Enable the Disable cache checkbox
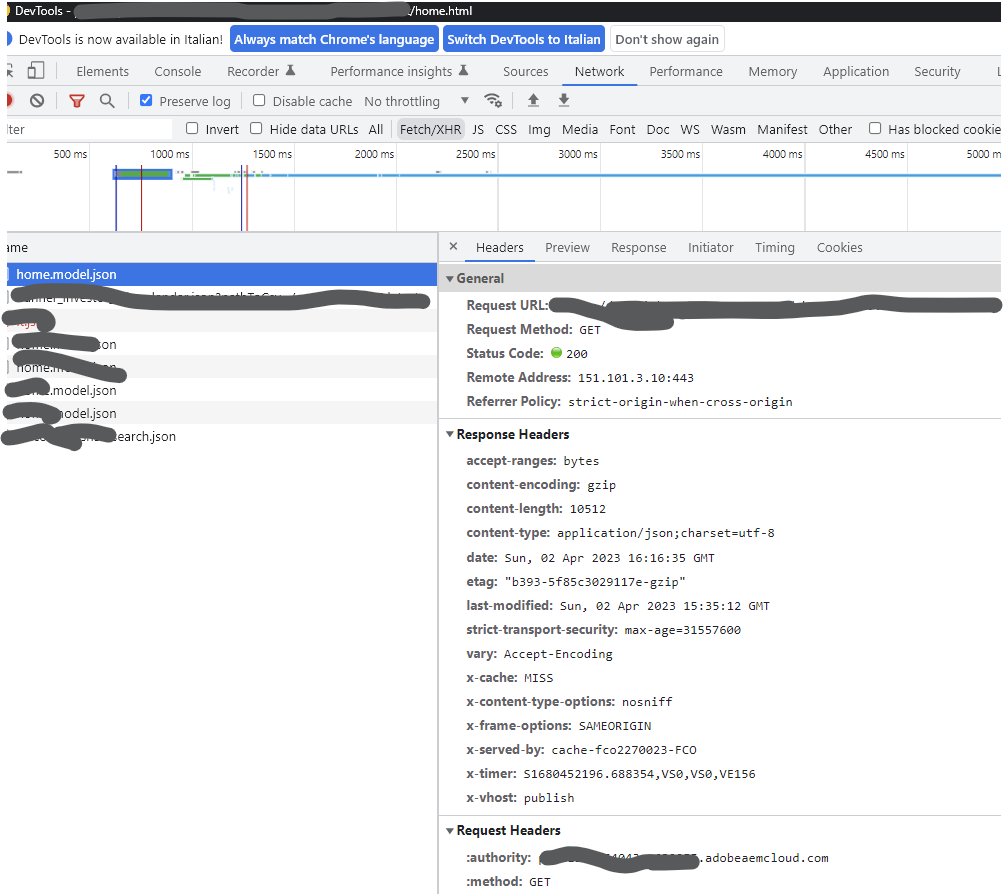1004x894 pixels. pos(258,100)
